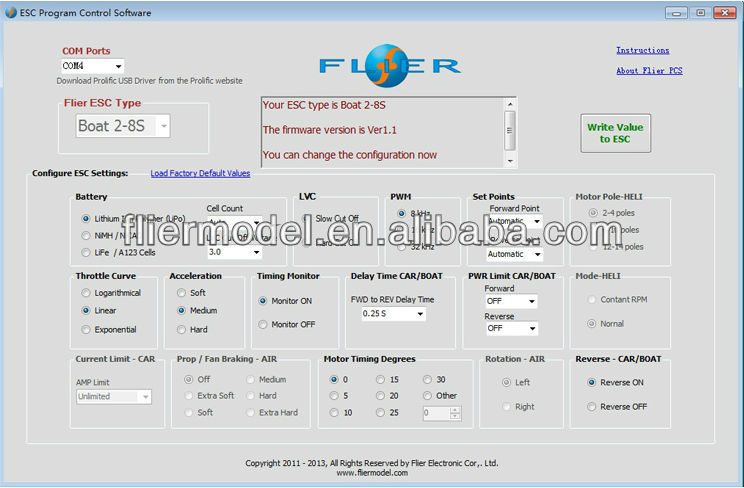This screenshot has width=744, height=488.
Task: Select 30 motor timing degrees
Action: pyautogui.click(x=428, y=380)
